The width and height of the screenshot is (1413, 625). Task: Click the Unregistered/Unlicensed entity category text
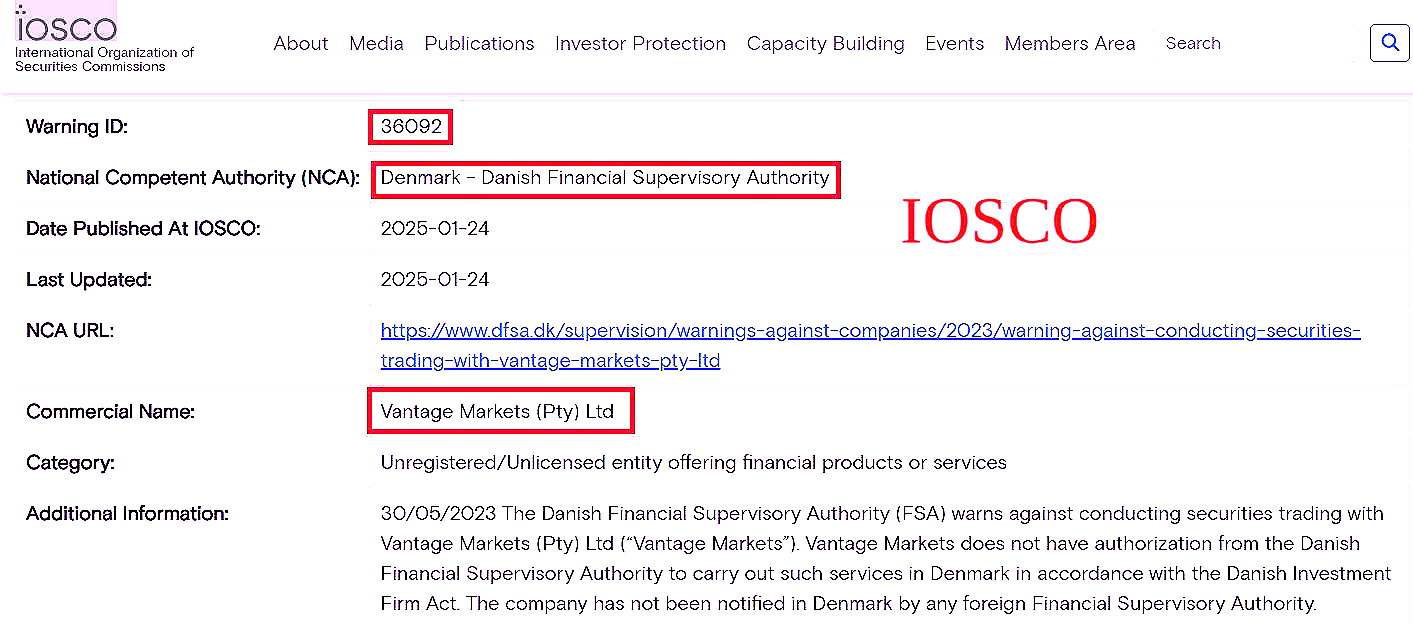(x=693, y=463)
